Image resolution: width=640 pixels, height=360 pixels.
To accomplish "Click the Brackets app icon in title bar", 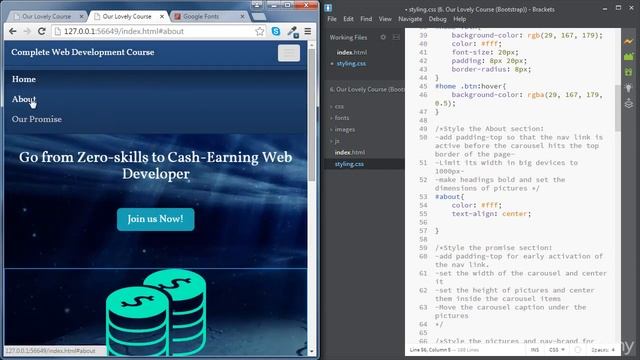I will [328, 8].
